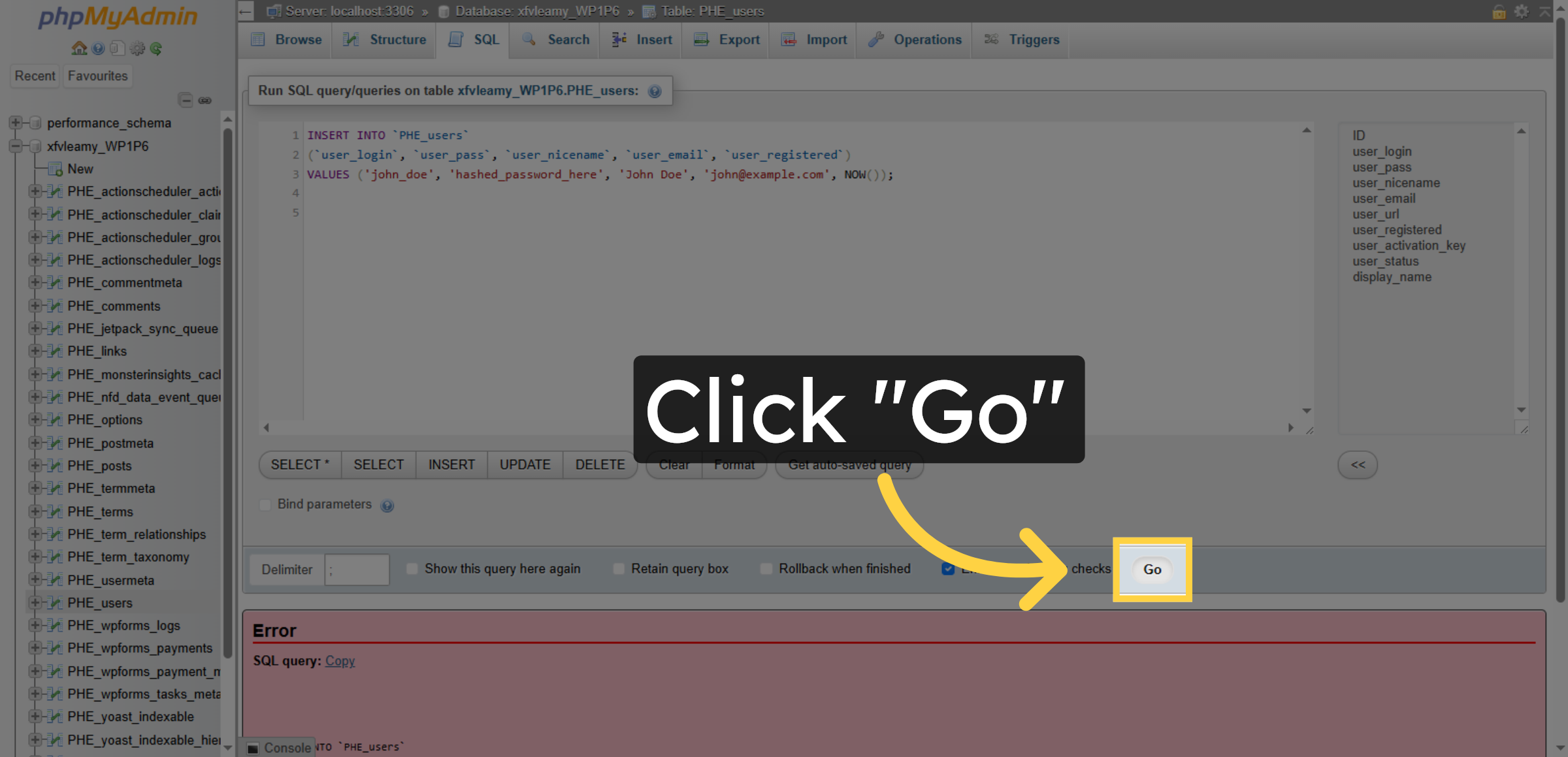Switch to the Structure tab
The height and width of the screenshot is (757, 1568).
coord(397,40)
